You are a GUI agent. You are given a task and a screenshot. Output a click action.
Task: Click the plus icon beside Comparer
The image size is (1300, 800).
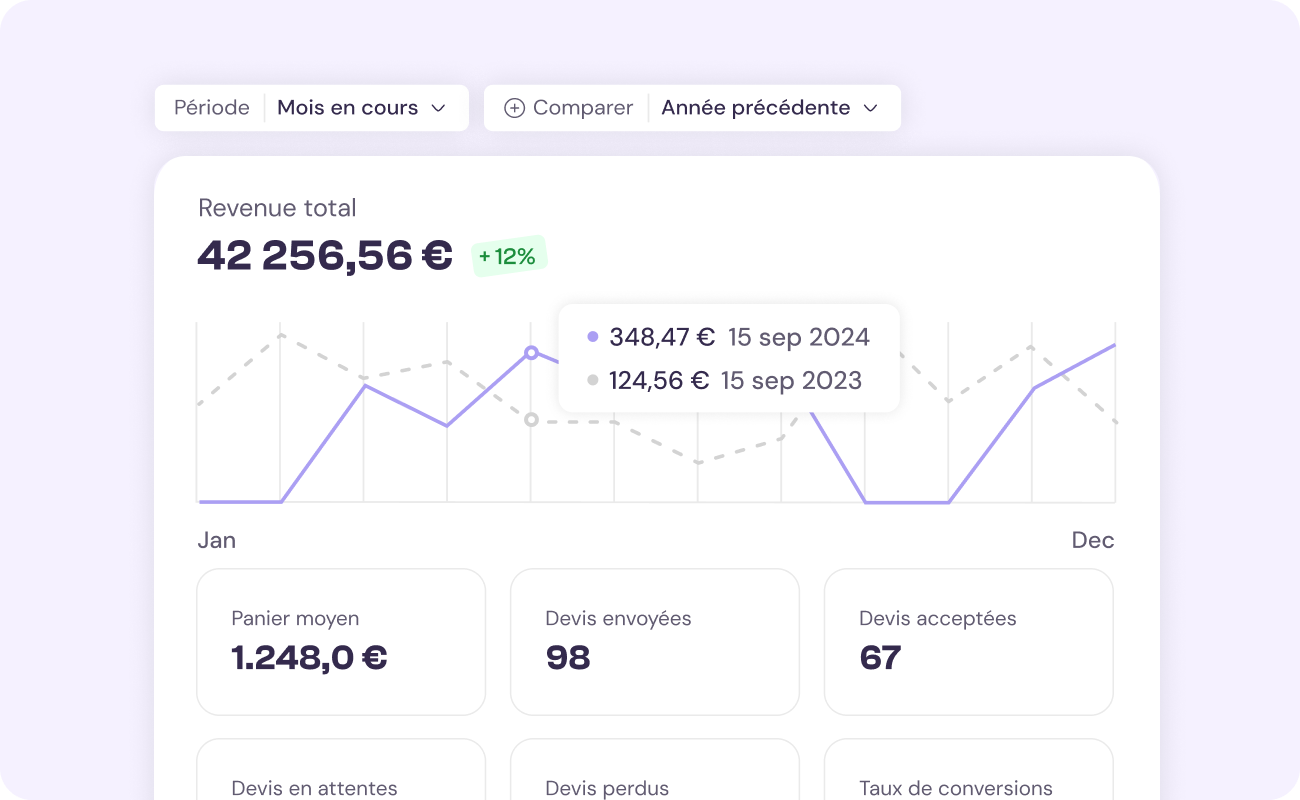(513, 107)
